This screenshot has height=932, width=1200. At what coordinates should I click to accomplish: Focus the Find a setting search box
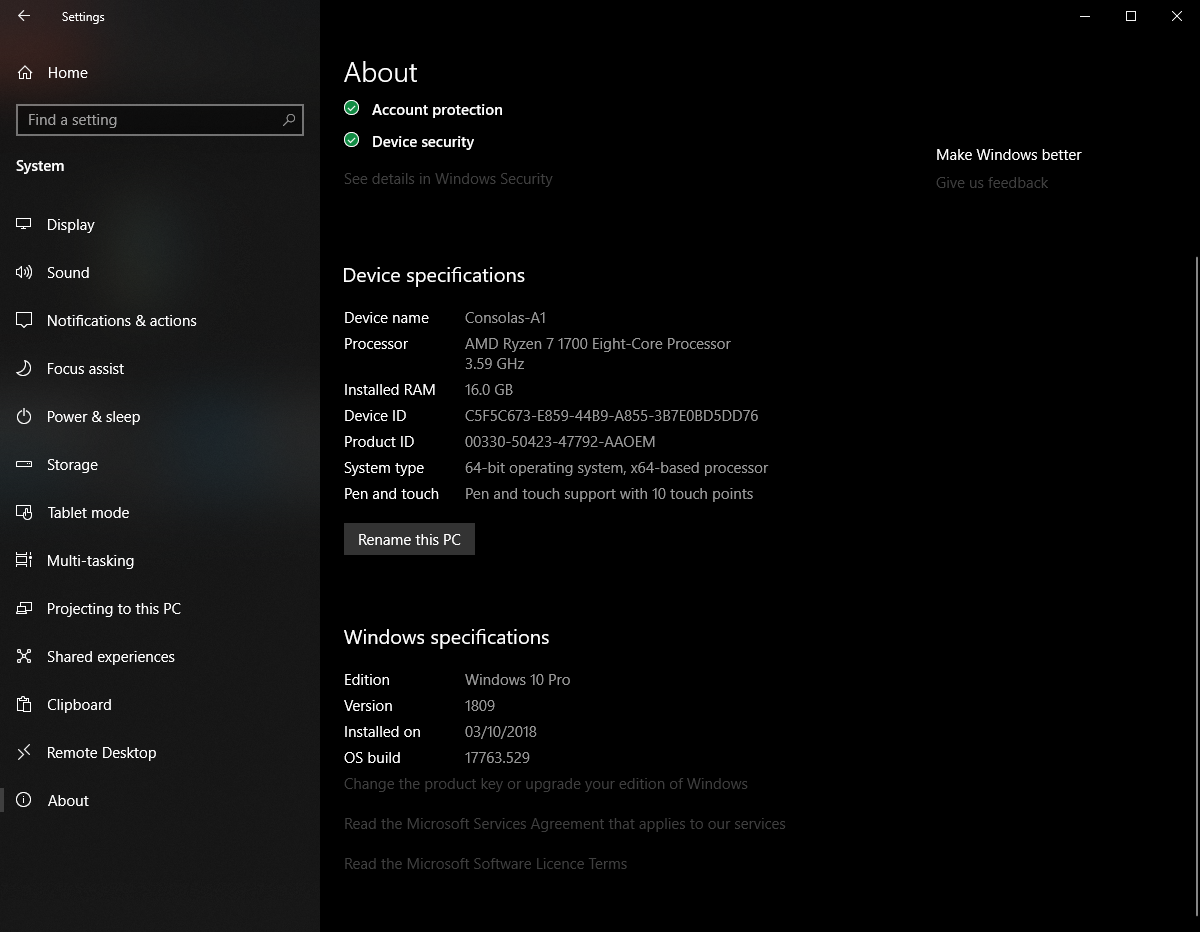click(160, 120)
